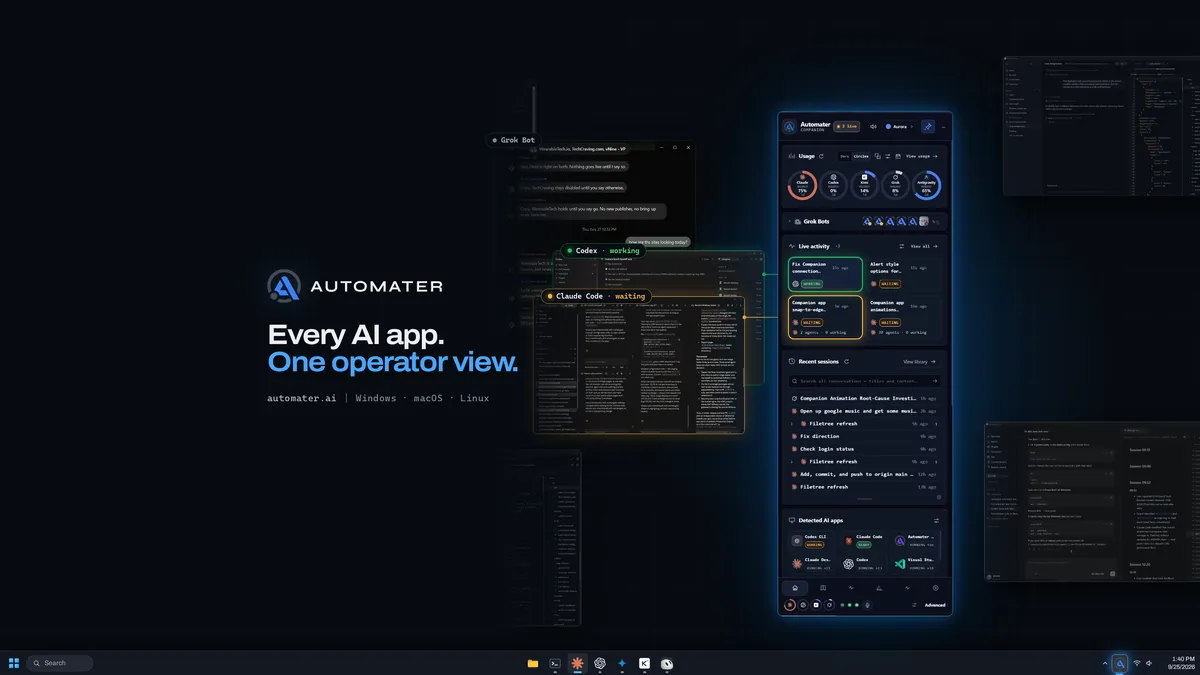Select the Claude Code detected app
This screenshot has height=675, width=1200.
(x=864, y=541)
